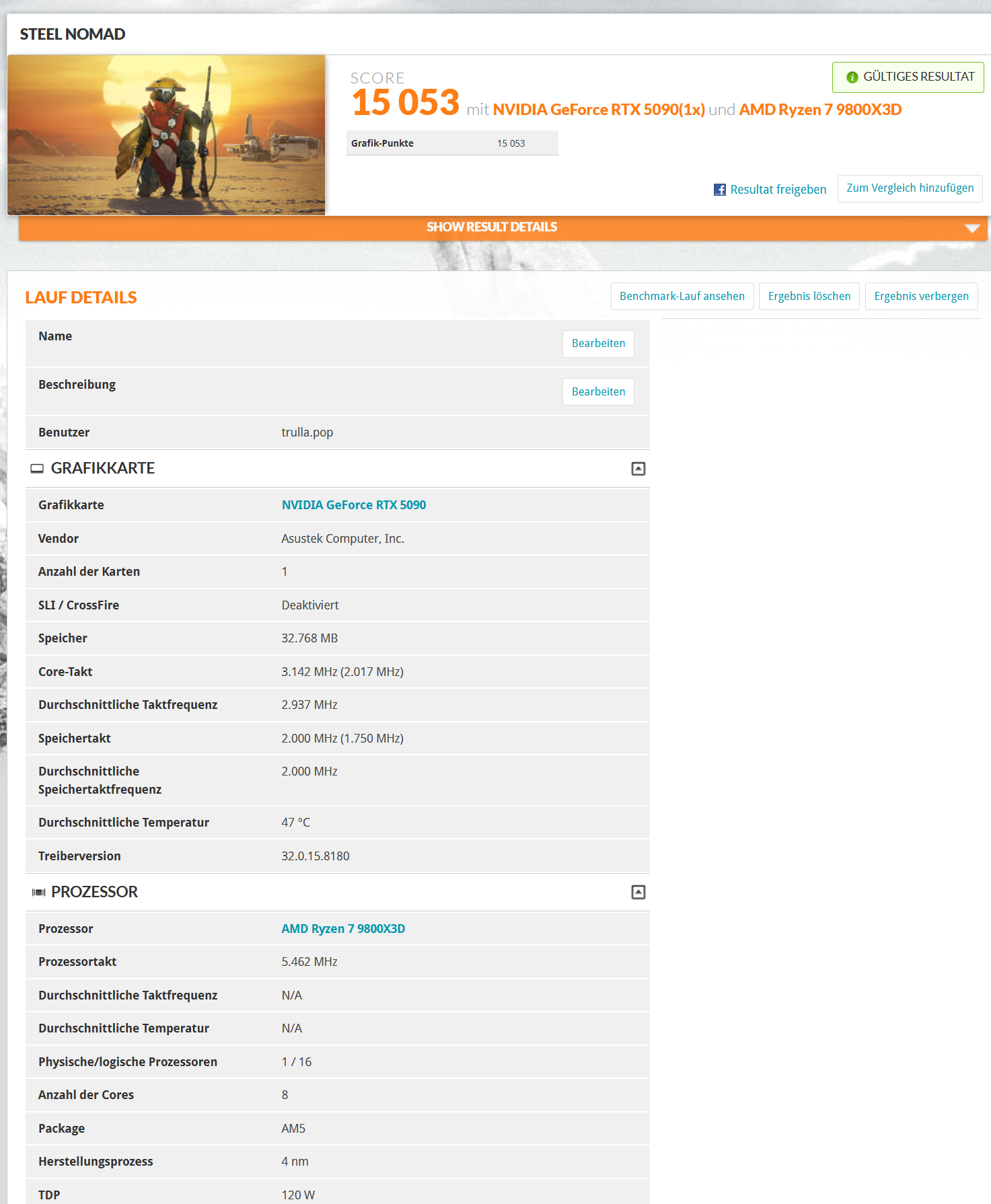Screen dimensions: 991x1204
Task: Click the Anzahl der Karten label
Action: (89, 572)
